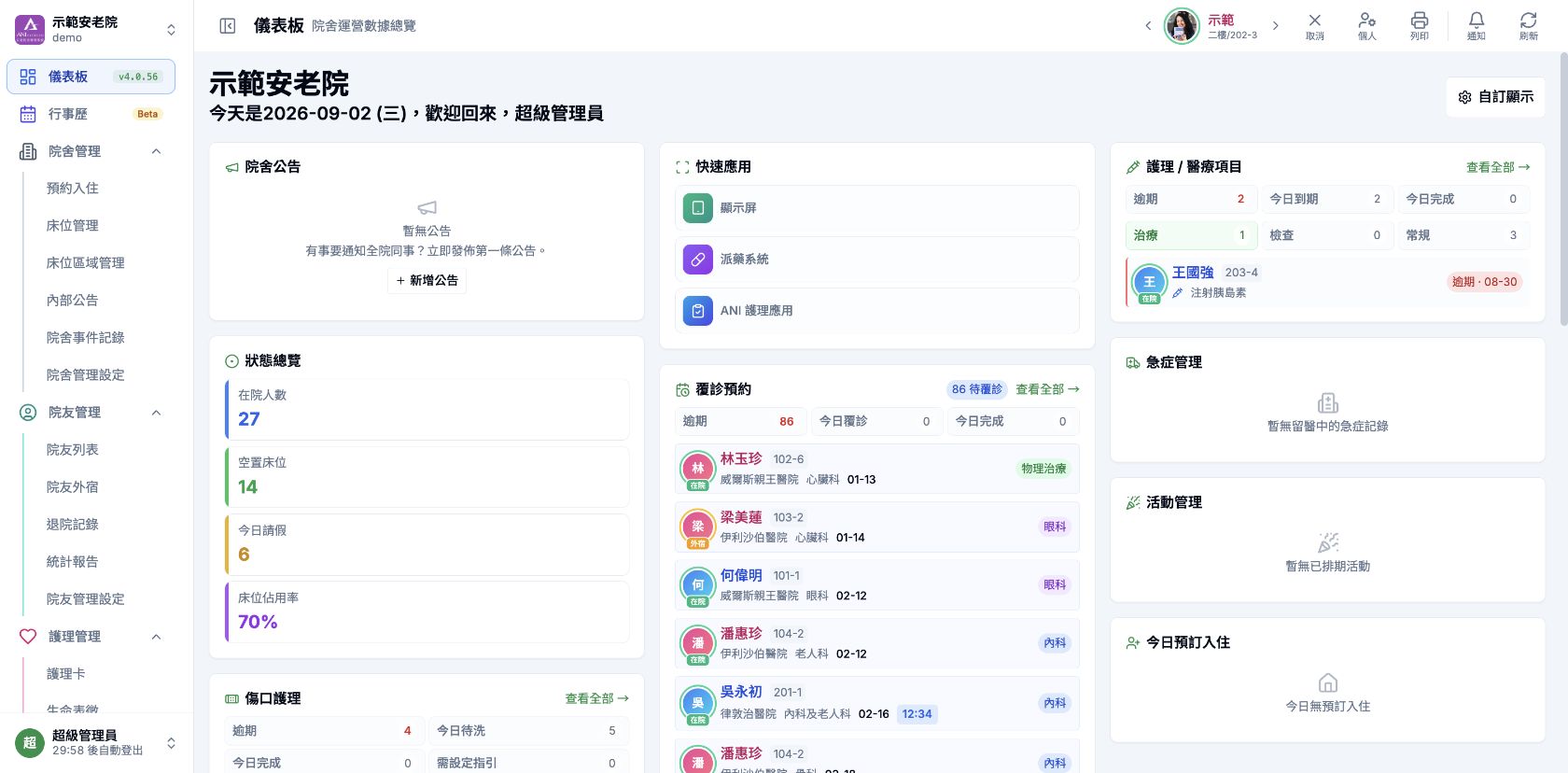Filter nursing items by 逾期
Screen dimensions: 1568x773
pyautogui.click(x=1191, y=199)
